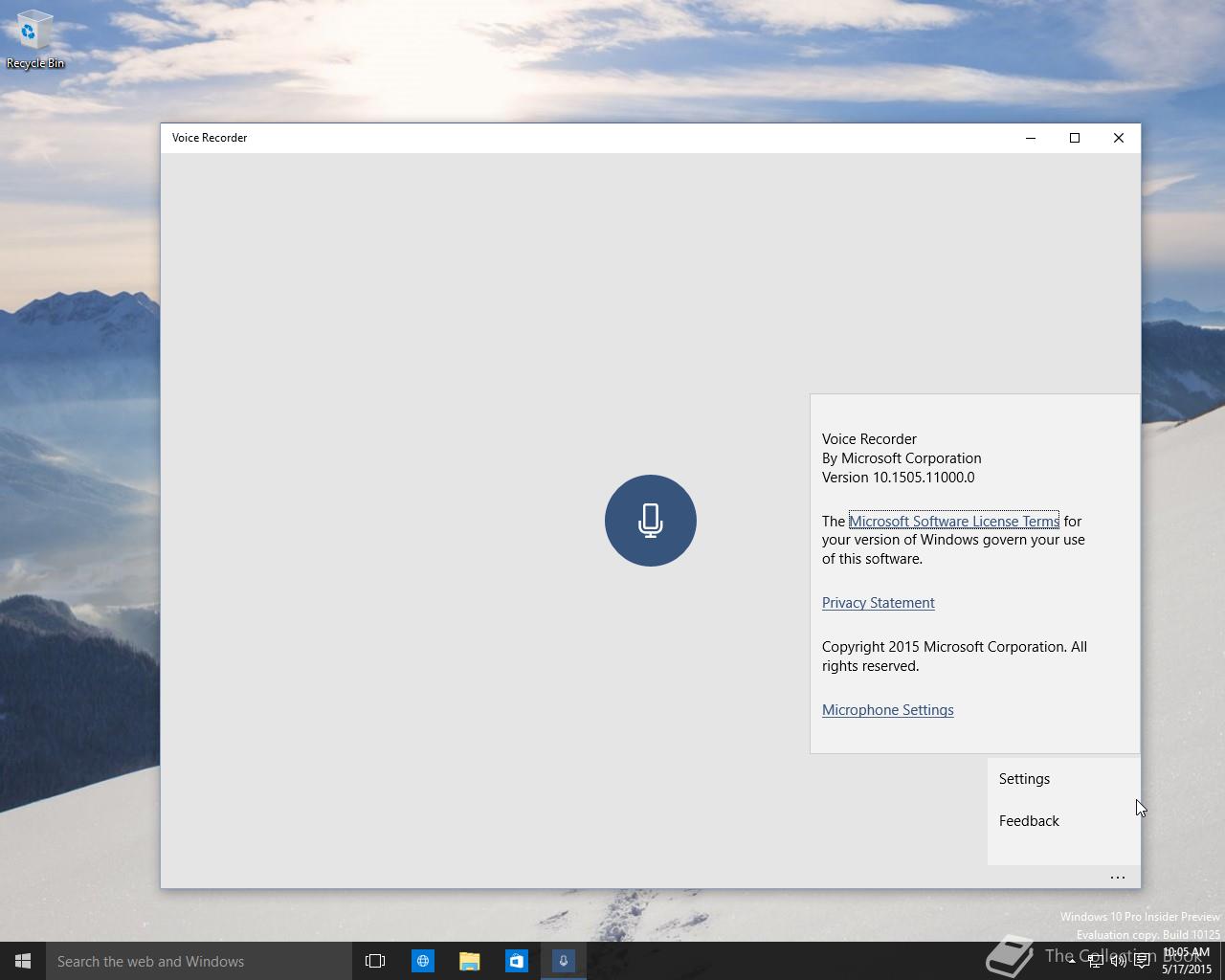
Task: Open the network status tray icon
Action: [x=1095, y=961]
